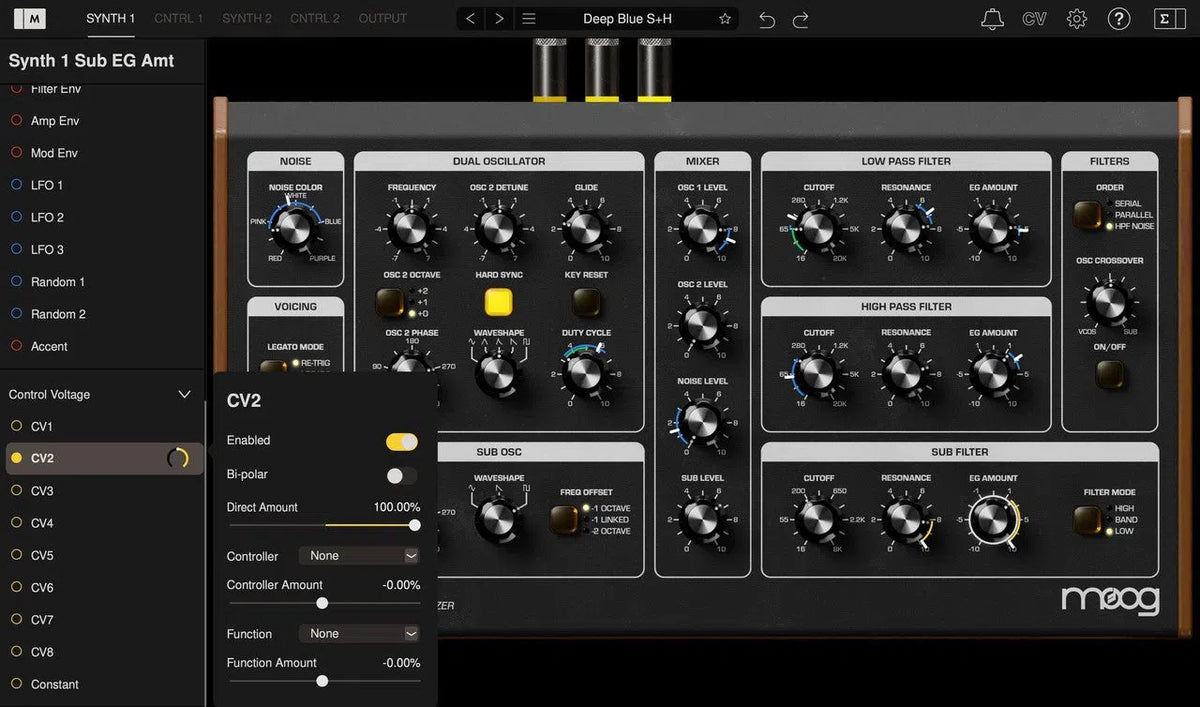This screenshot has height=707, width=1200.
Task: Open the Controller dropdown set to None
Action: [x=358, y=556]
